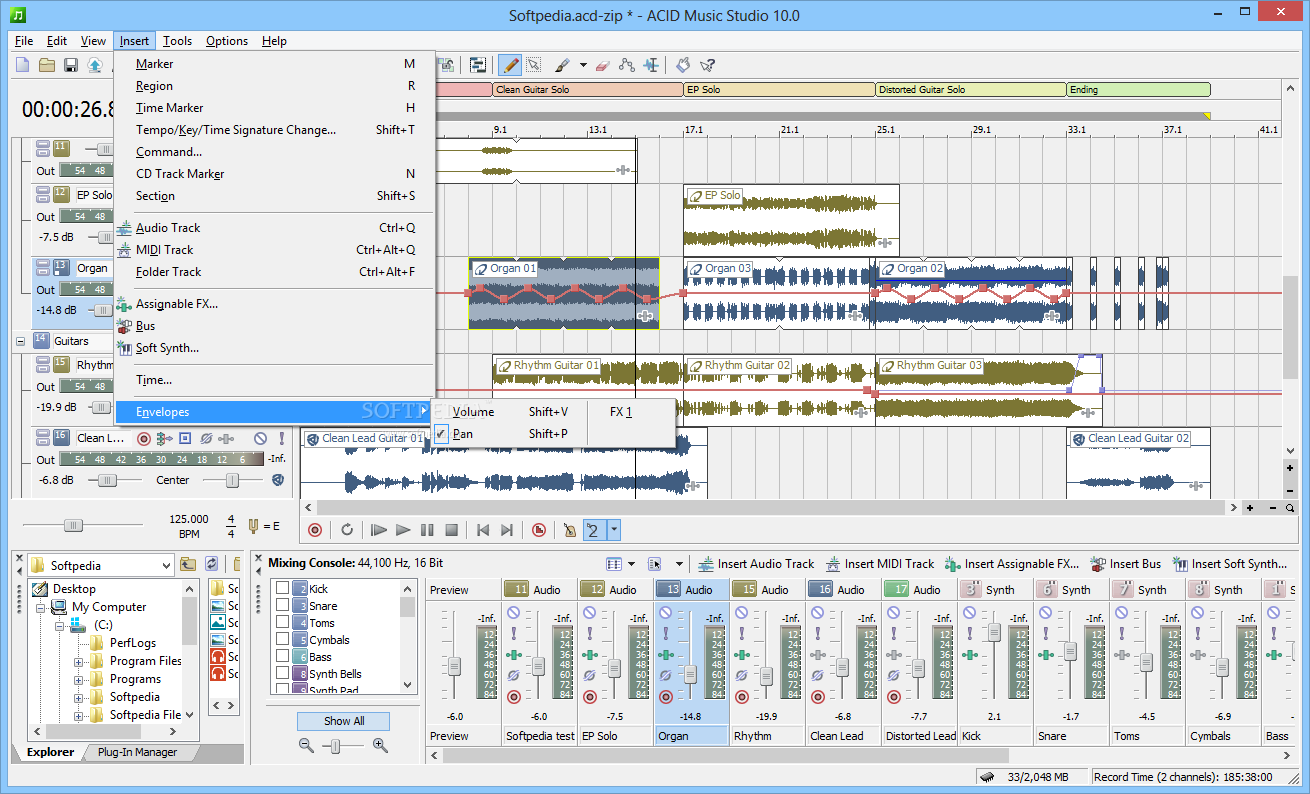Screen dimensions: 1310x794
Task: Open the Softpedia folder dropdown in Explorer
Action: click(x=165, y=565)
